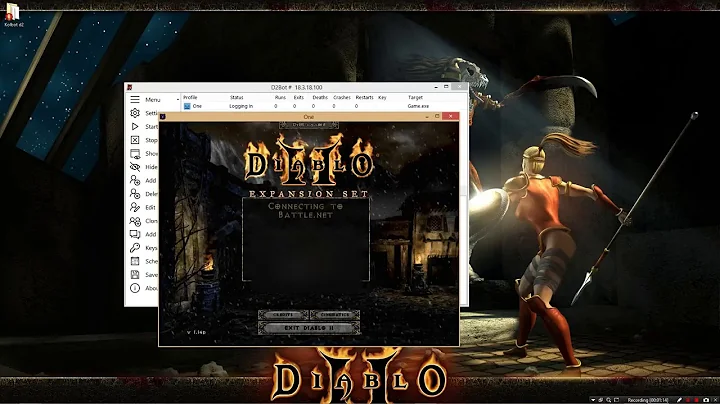This screenshot has width=720, height=404.
Task: Click the recorder camera snapshot icon
Action: tap(706, 400)
